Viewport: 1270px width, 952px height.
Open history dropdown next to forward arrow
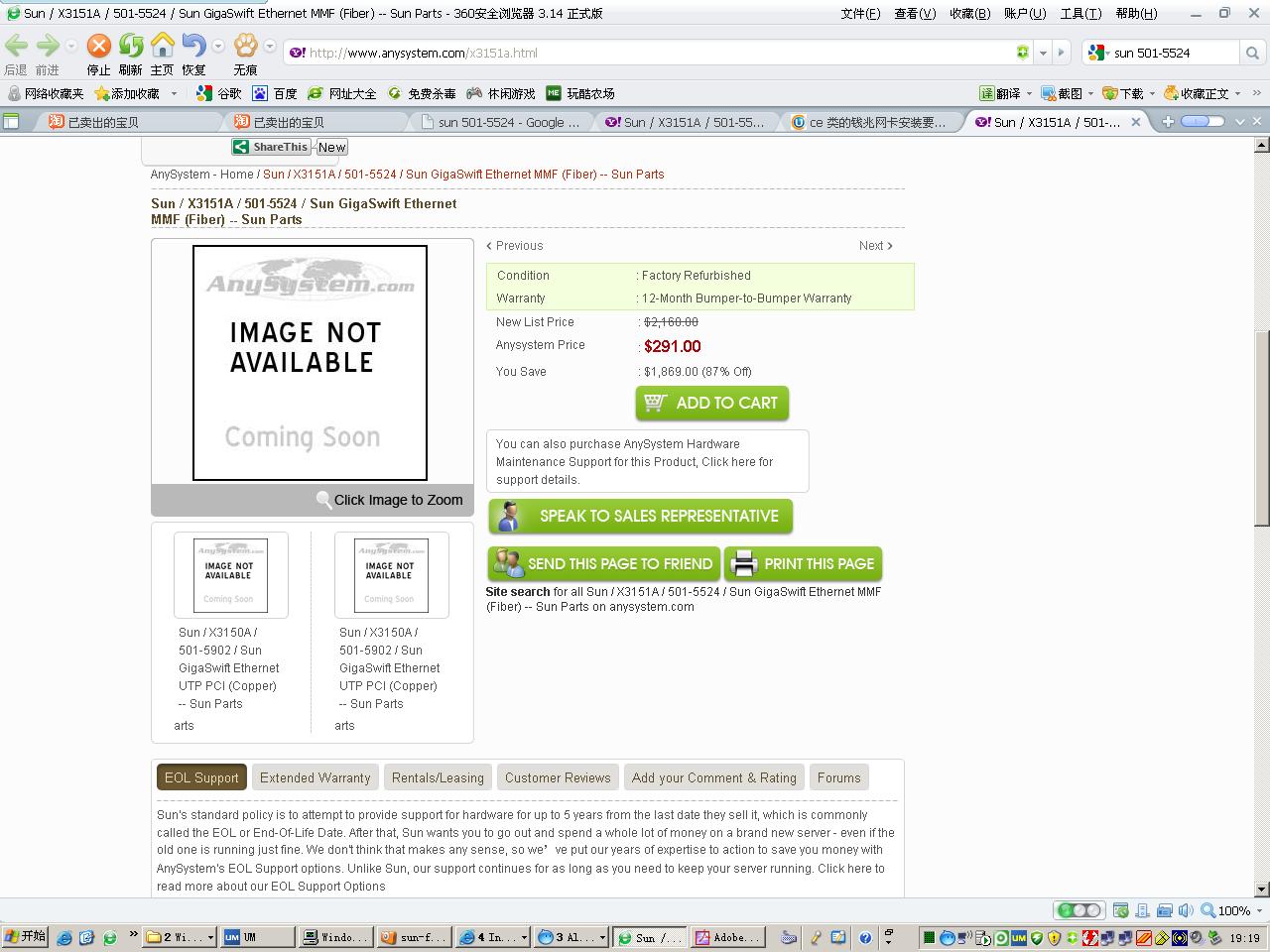(x=70, y=46)
